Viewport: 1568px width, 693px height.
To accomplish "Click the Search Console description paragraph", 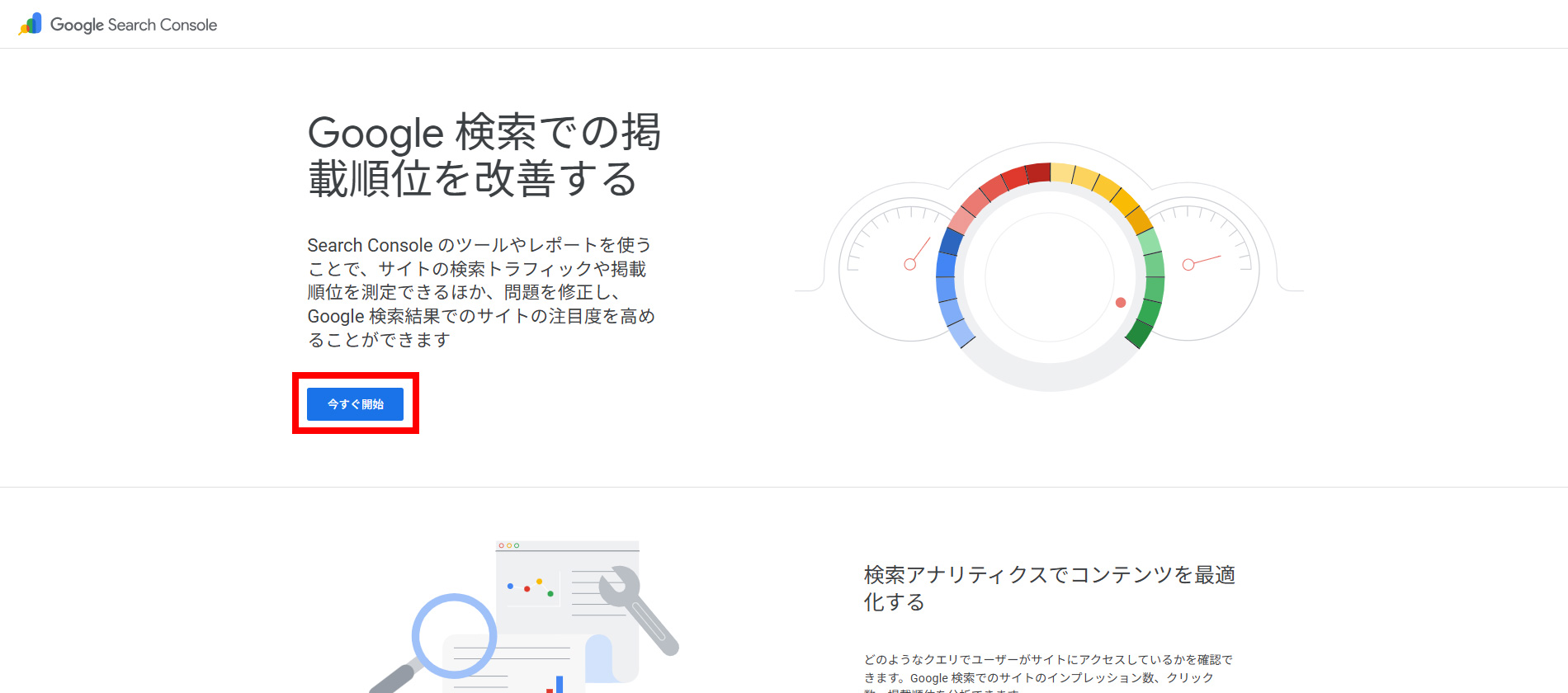I will pyautogui.click(x=480, y=292).
